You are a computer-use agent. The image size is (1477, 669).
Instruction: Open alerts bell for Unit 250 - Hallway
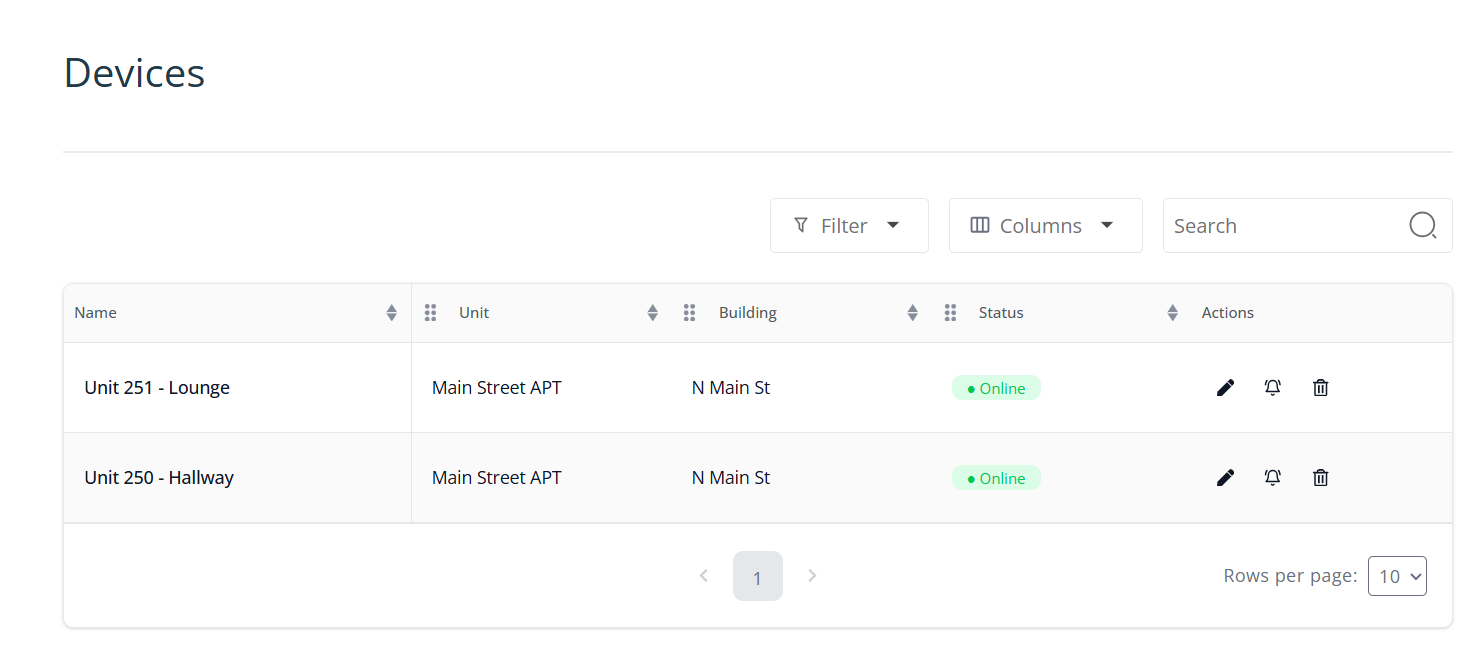point(1272,478)
